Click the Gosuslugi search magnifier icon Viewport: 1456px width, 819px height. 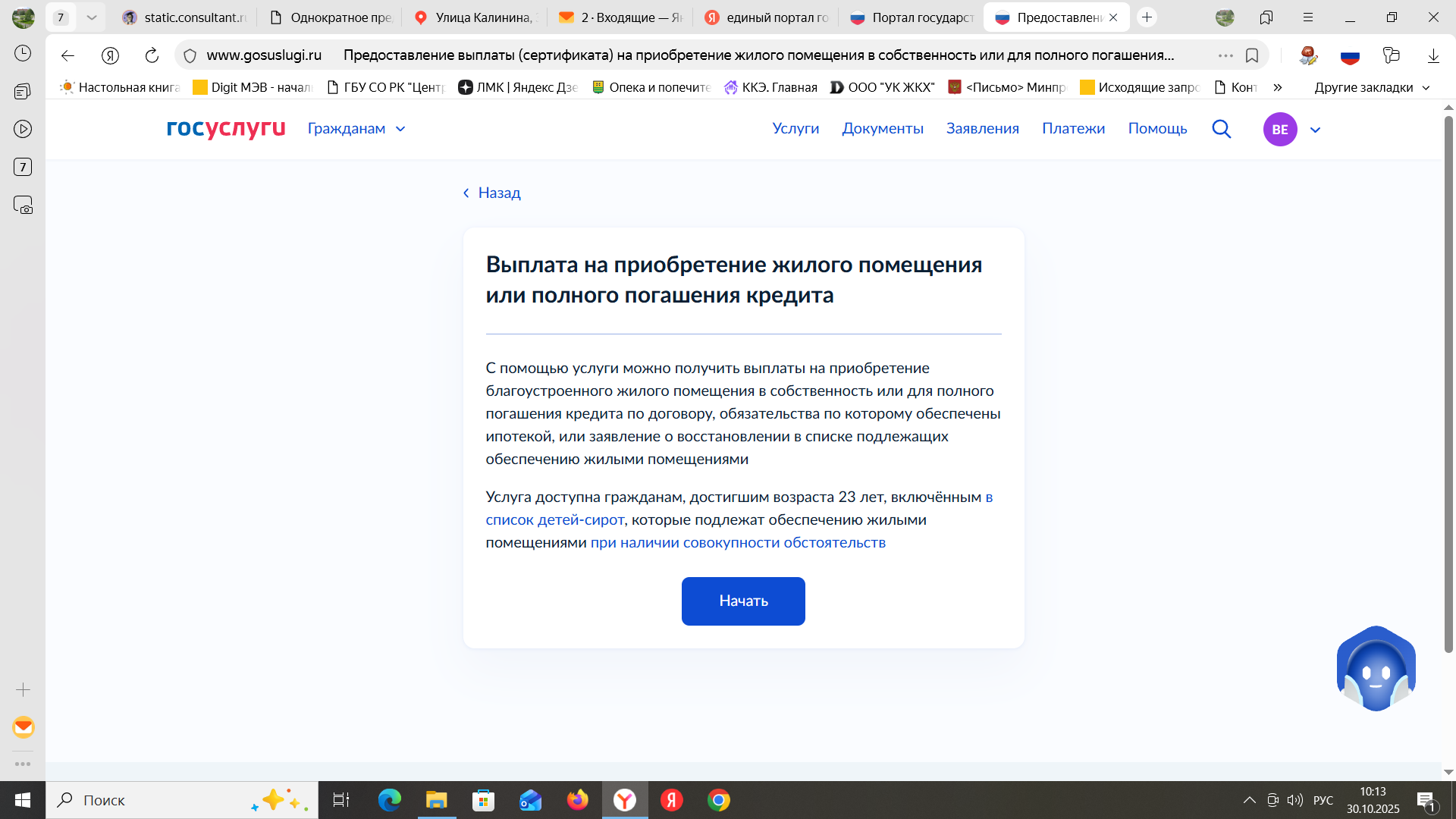pyautogui.click(x=1221, y=129)
